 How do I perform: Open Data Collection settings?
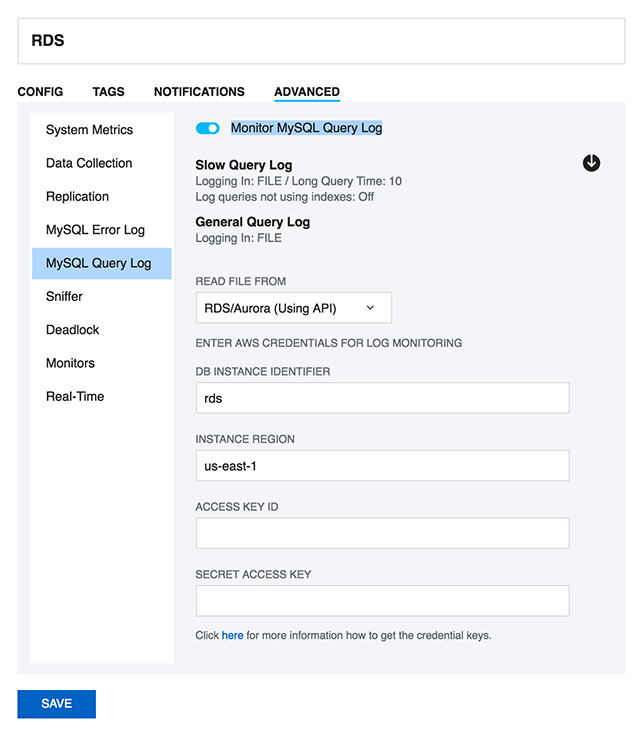click(89, 163)
